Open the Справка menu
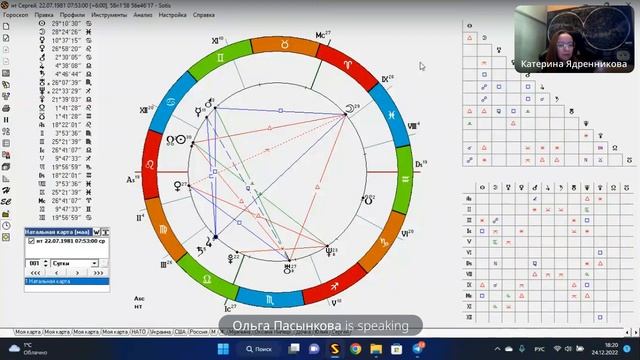 (204, 15)
